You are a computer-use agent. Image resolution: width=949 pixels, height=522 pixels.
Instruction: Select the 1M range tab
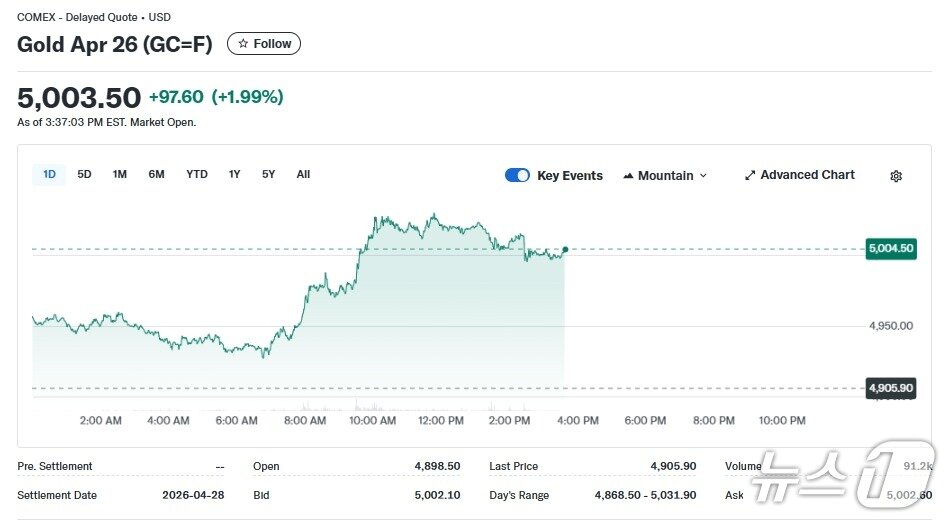click(119, 174)
